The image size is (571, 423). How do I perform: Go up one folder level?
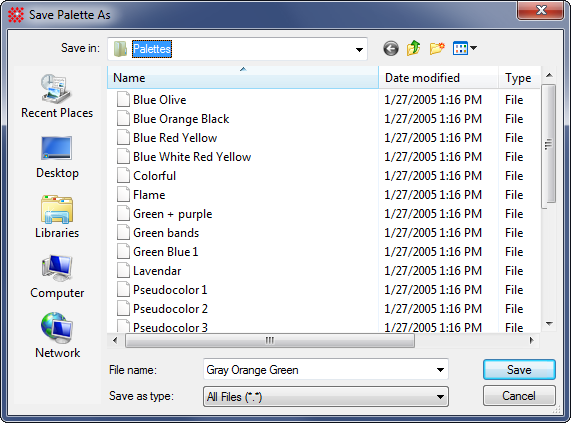tap(414, 48)
